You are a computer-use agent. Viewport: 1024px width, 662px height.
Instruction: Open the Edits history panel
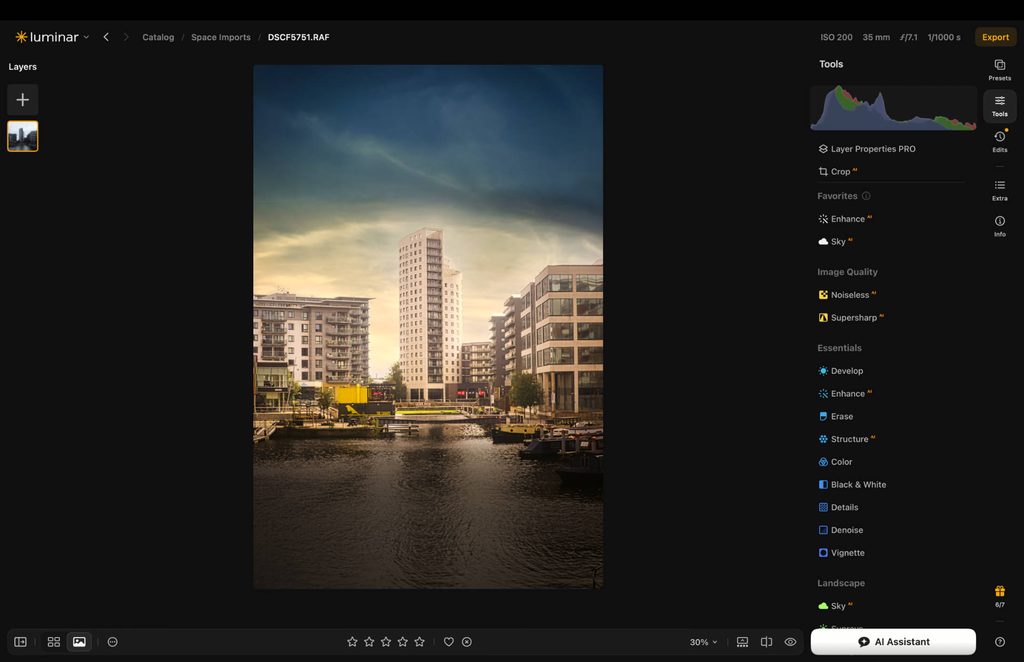[1000, 141]
